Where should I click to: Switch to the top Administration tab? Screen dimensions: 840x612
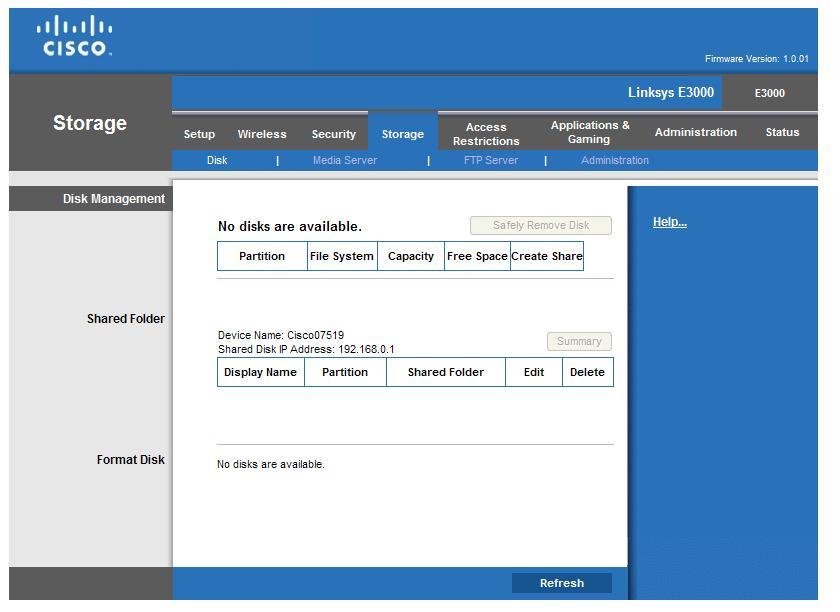695,132
